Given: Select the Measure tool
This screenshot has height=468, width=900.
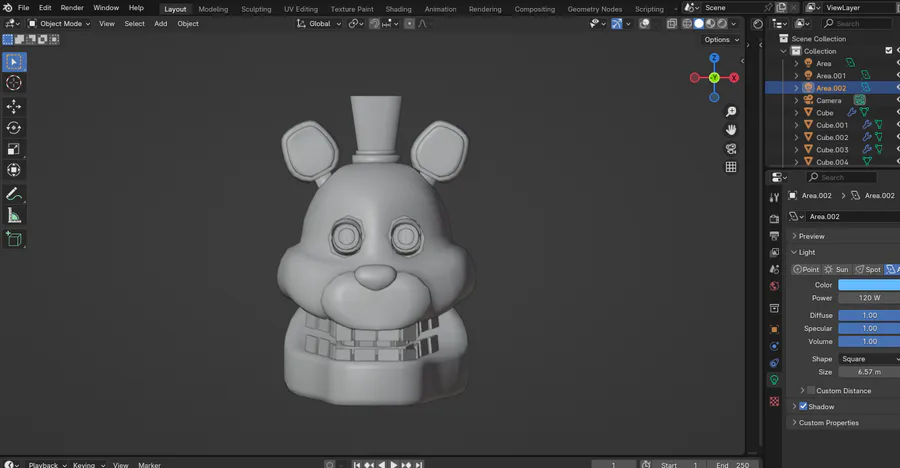Looking at the screenshot, I should tap(14, 216).
